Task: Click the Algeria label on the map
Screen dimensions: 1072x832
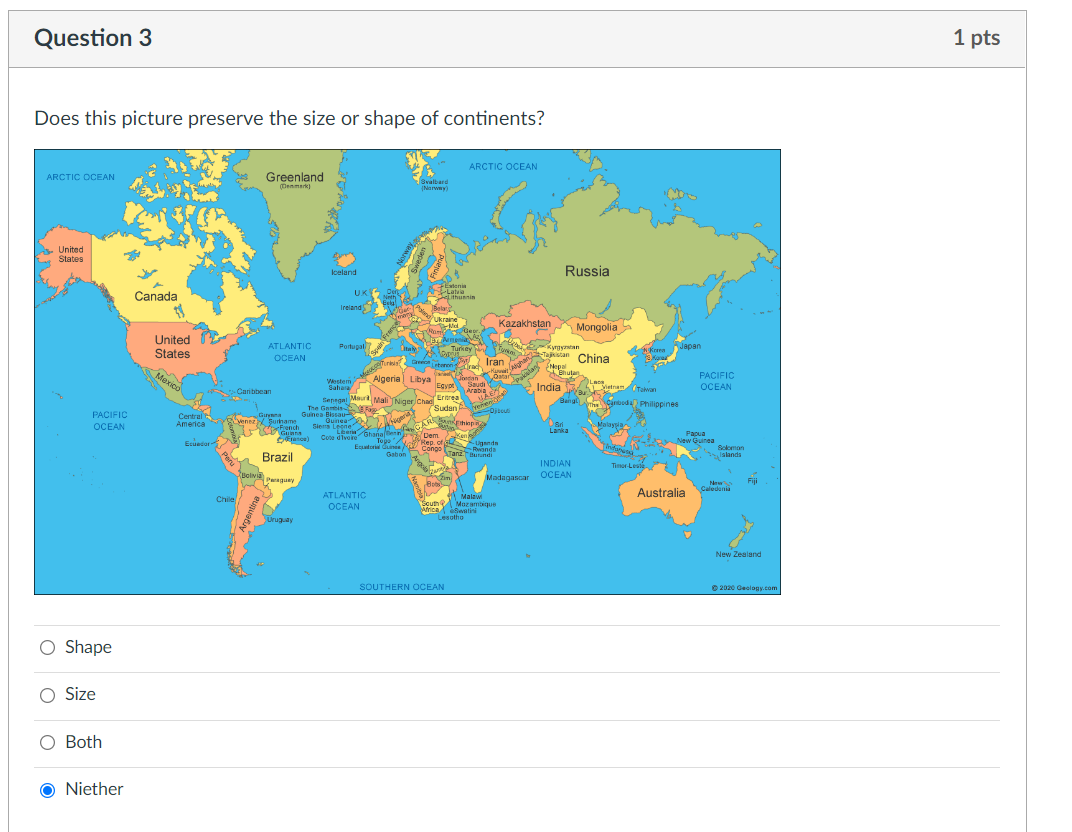Action: 387,379
